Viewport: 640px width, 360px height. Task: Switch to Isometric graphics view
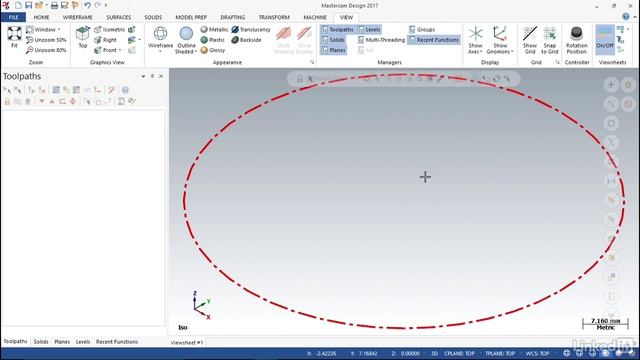click(109, 30)
